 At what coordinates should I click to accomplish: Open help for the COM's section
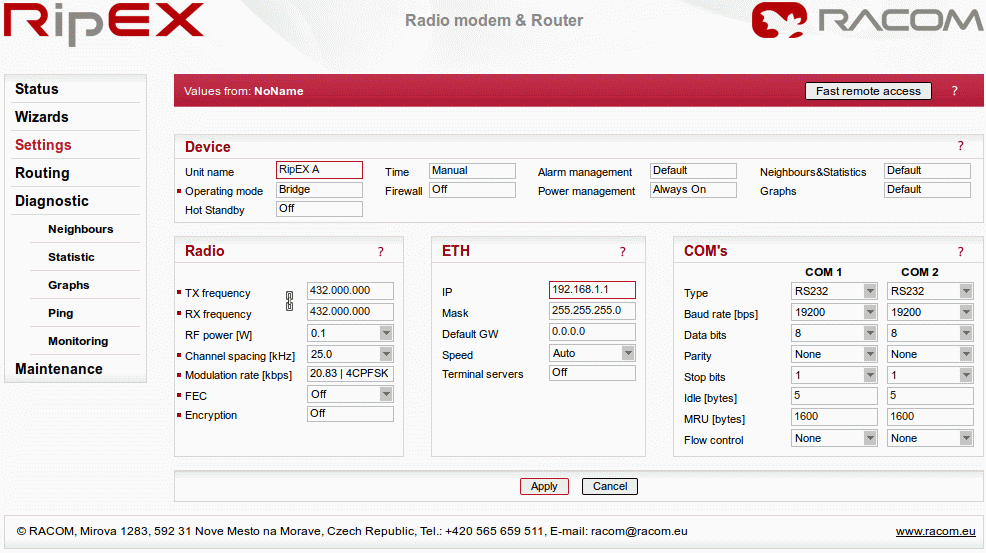click(x=960, y=252)
